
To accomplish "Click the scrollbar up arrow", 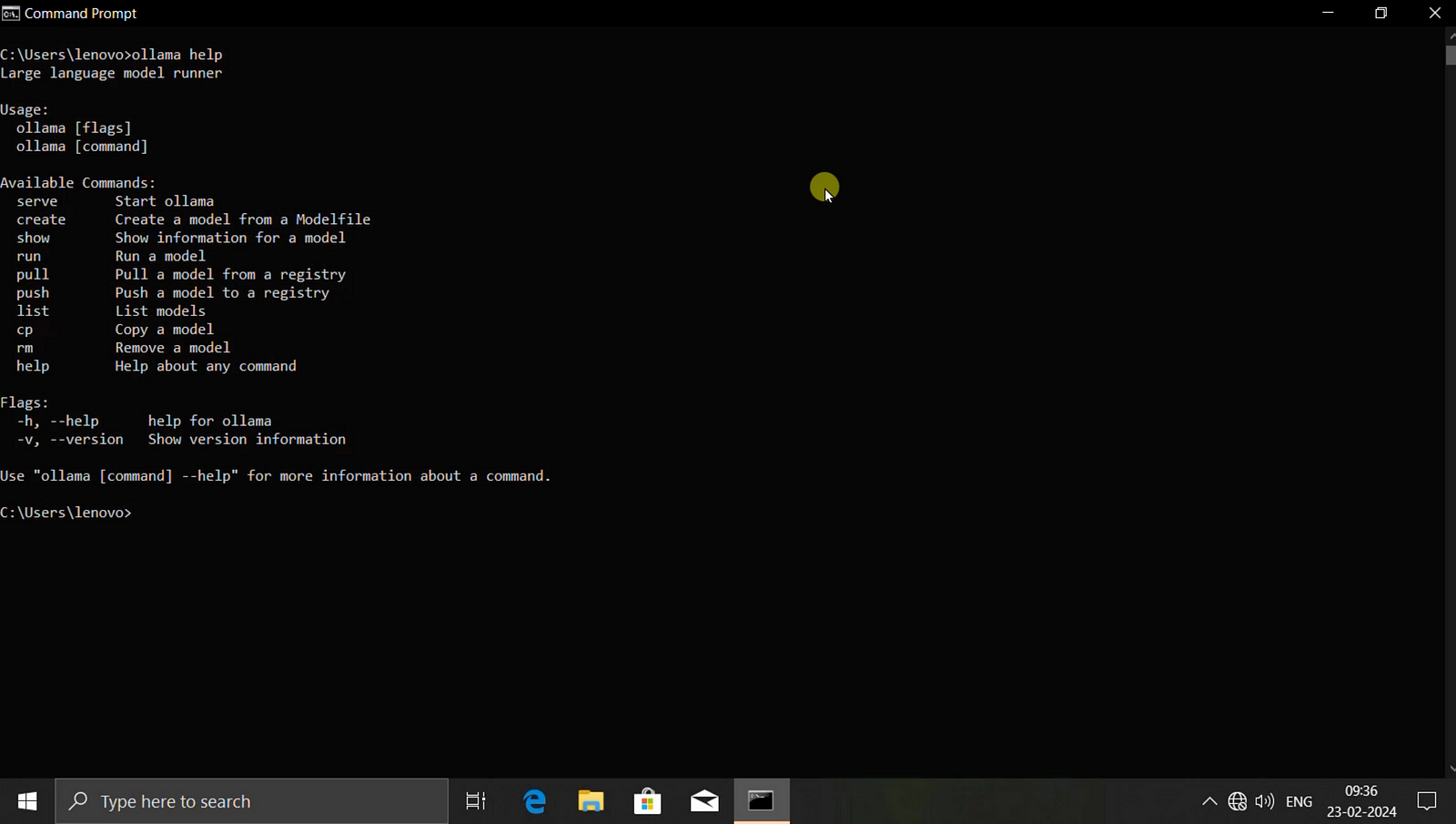I will click(1451, 36).
